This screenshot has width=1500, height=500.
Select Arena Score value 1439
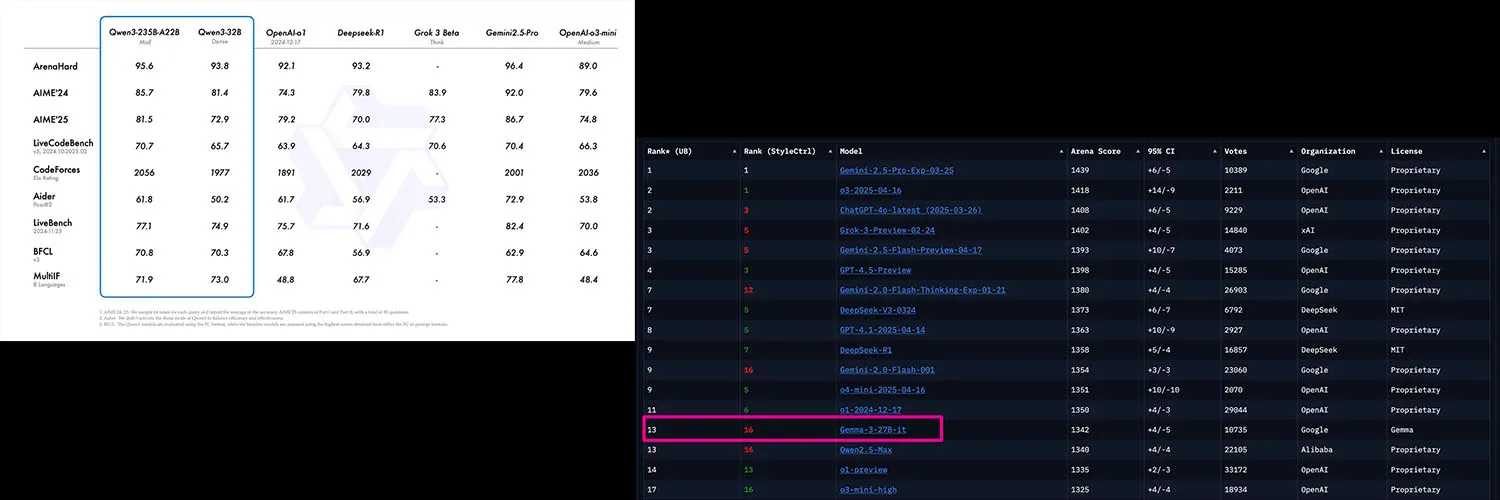[1081, 170]
